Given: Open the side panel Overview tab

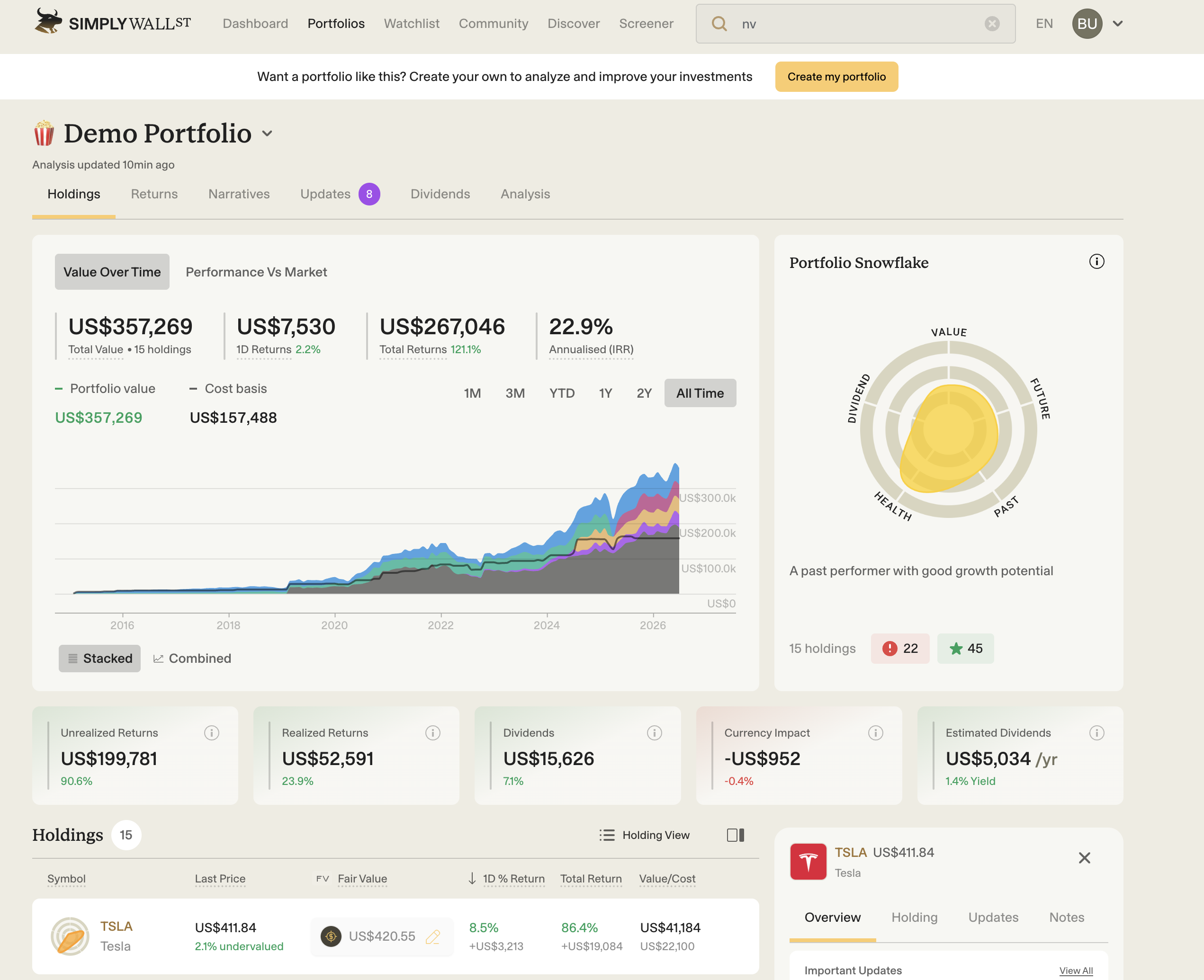Looking at the screenshot, I should (832, 918).
